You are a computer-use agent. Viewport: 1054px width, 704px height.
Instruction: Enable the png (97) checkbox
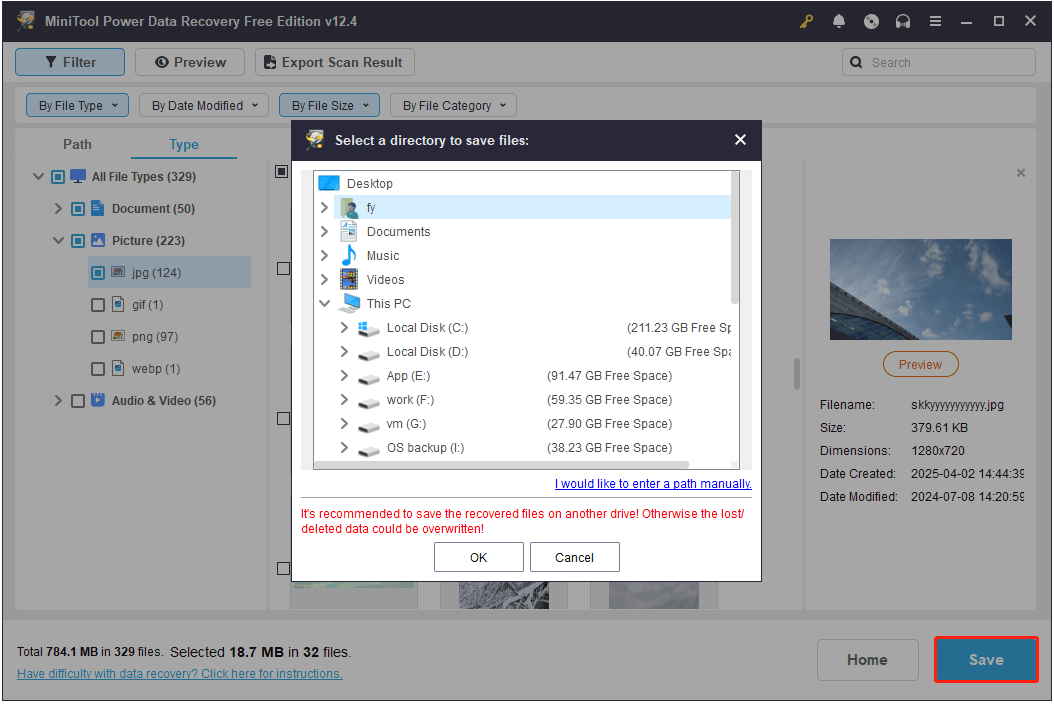click(97, 336)
